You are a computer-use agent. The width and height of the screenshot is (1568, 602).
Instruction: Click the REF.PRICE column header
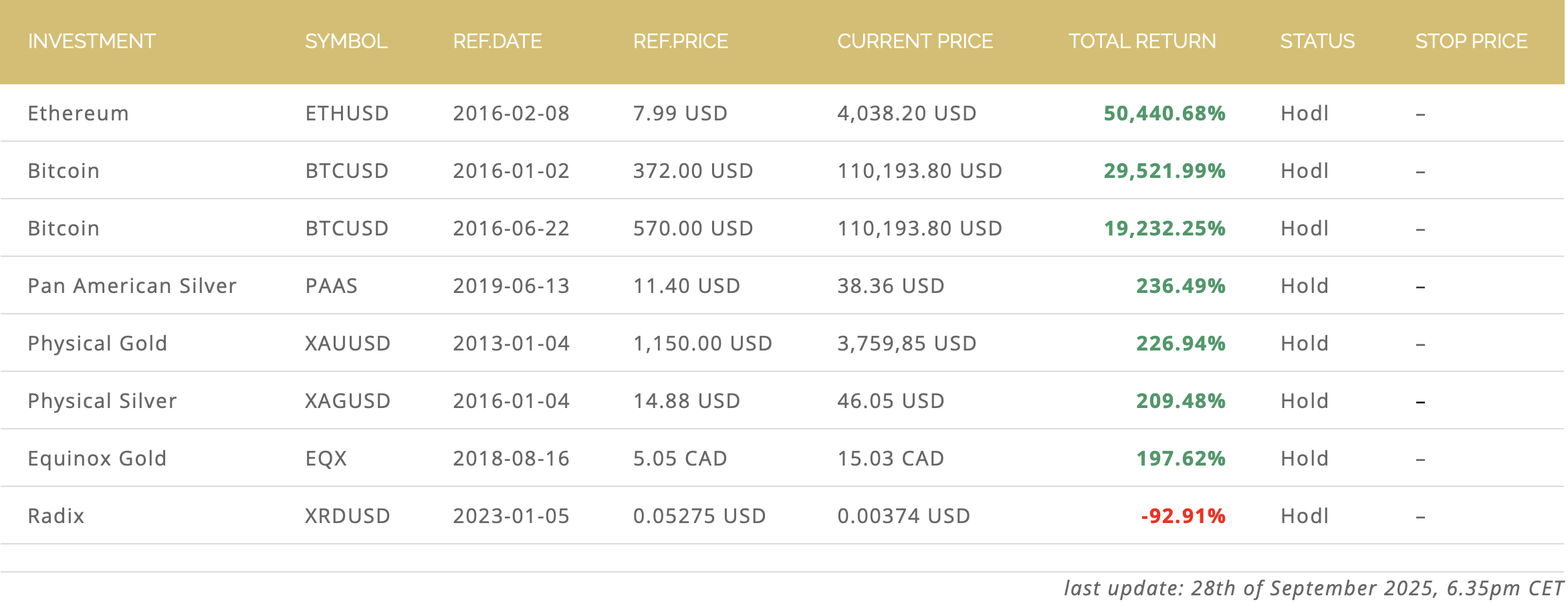click(681, 41)
